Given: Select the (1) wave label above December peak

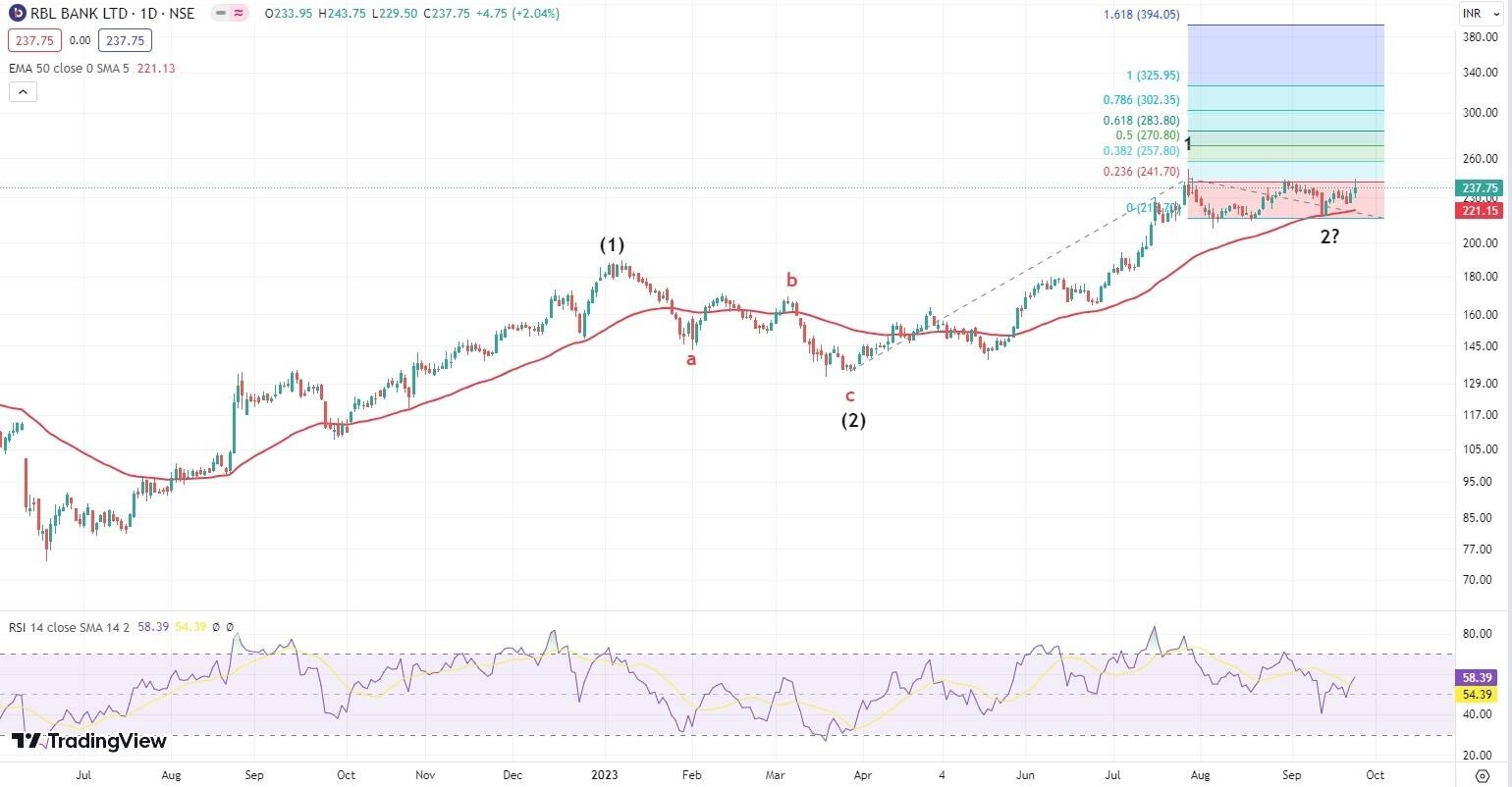Looking at the screenshot, I should pos(612,244).
